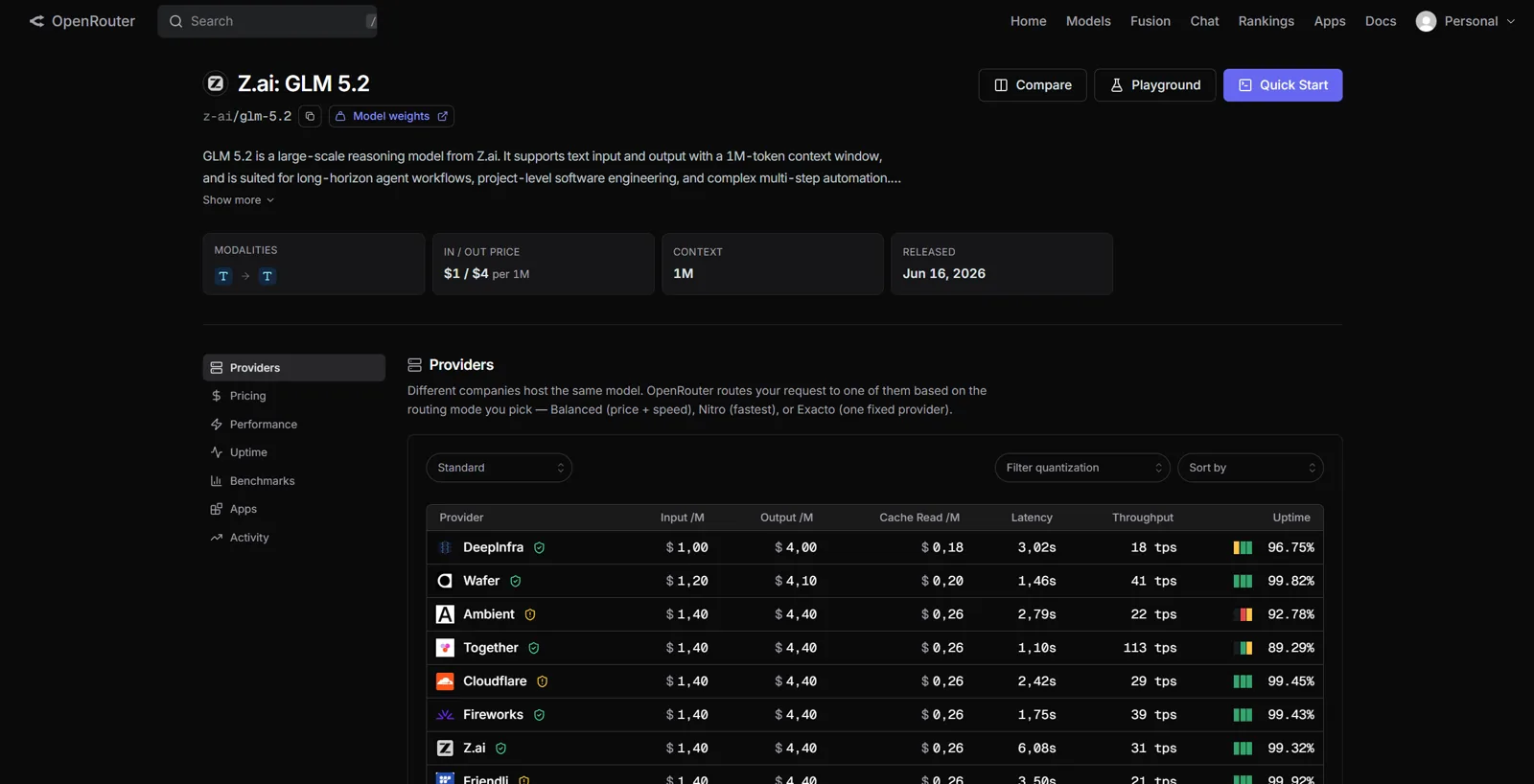The width and height of the screenshot is (1534, 784).
Task: Click the yellow shield next to Cloudflare
Action: [543, 682]
